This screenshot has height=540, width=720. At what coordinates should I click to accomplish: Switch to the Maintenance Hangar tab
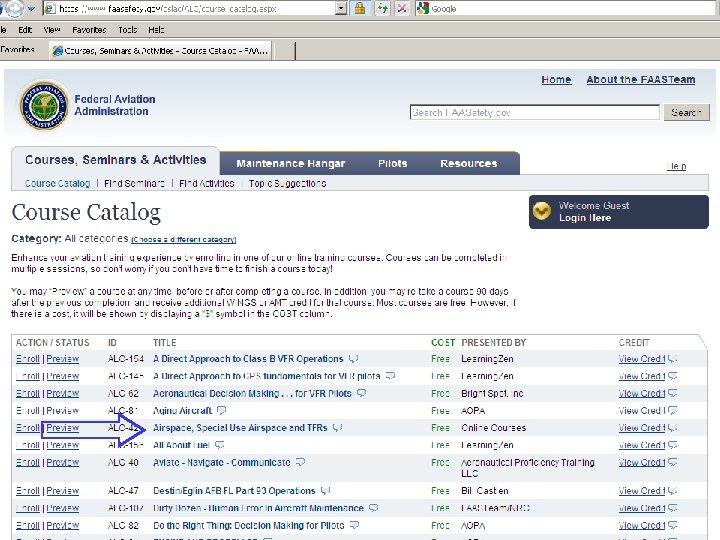pos(291,163)
